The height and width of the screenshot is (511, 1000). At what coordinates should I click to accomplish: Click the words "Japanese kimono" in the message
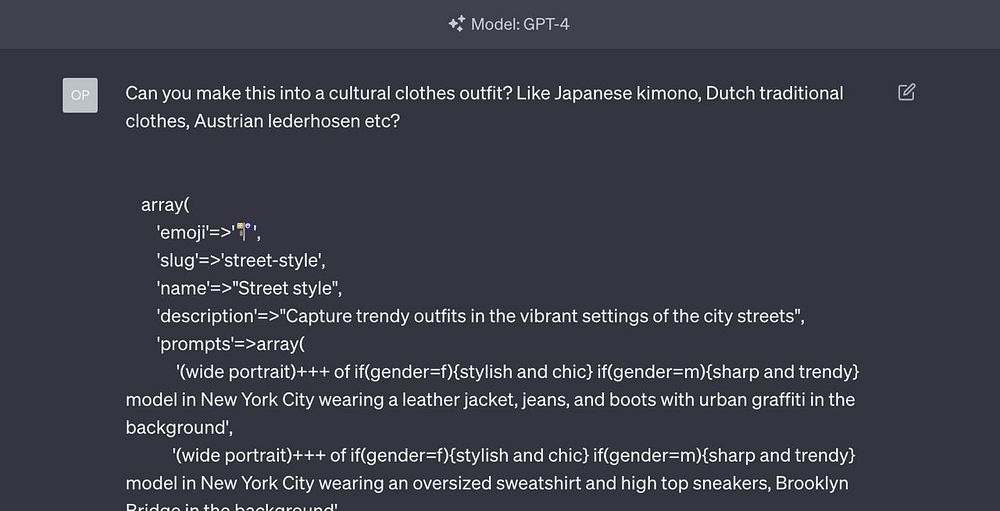click(x=562, y=93)
